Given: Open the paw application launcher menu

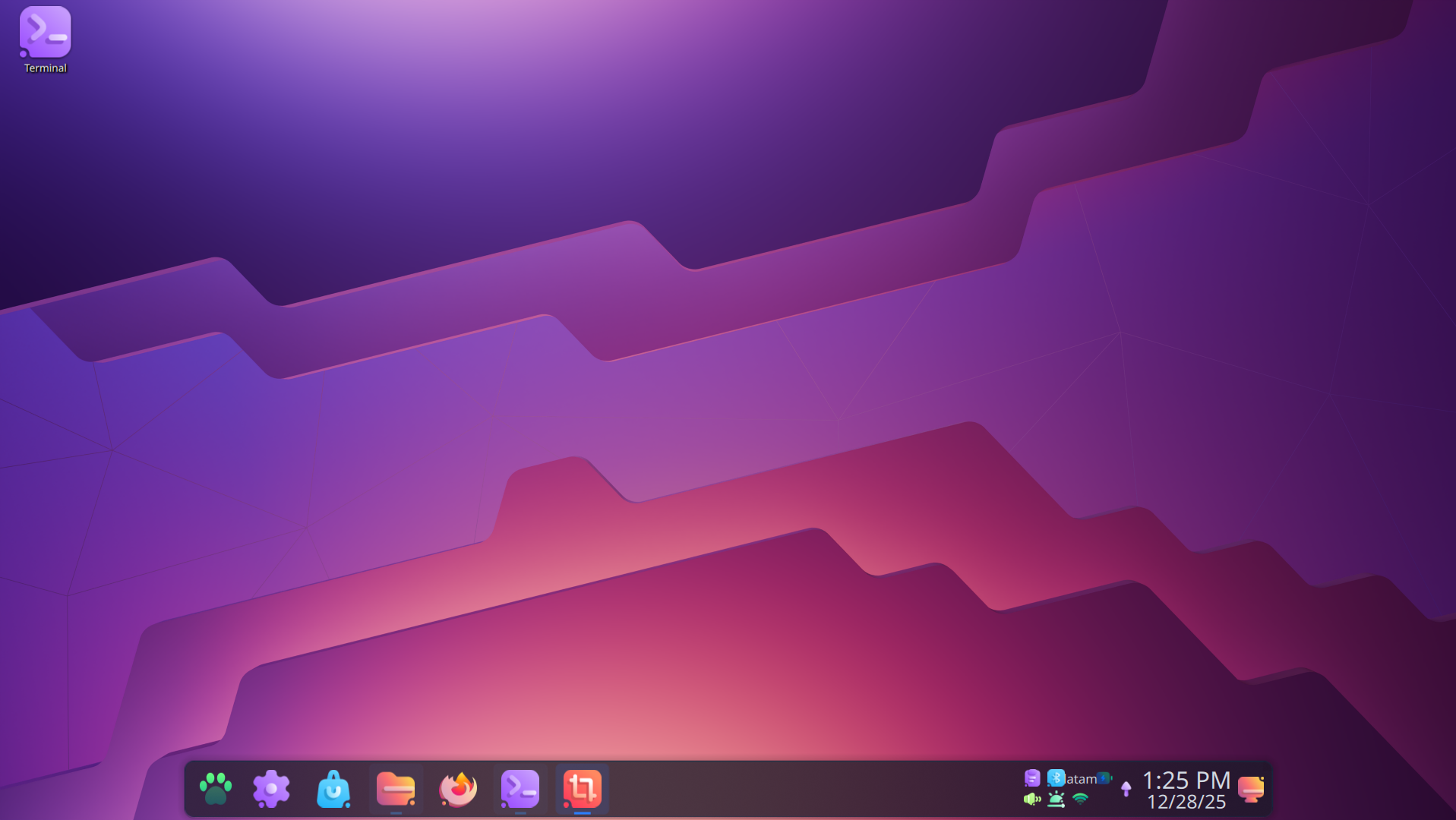Looking at the screenshot, I should [215, 790].
